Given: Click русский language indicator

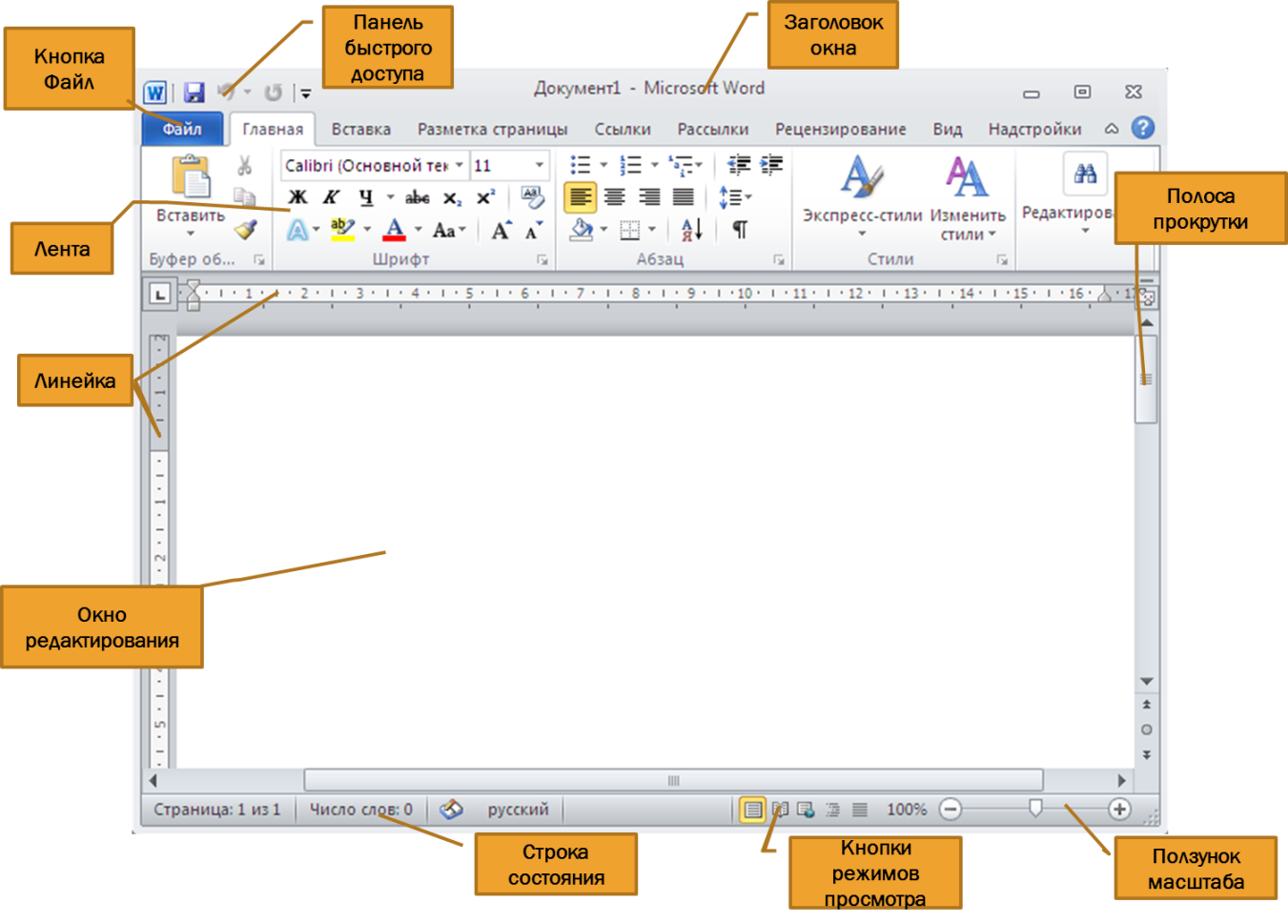Looking at the screenshot, I should point(518,810).
